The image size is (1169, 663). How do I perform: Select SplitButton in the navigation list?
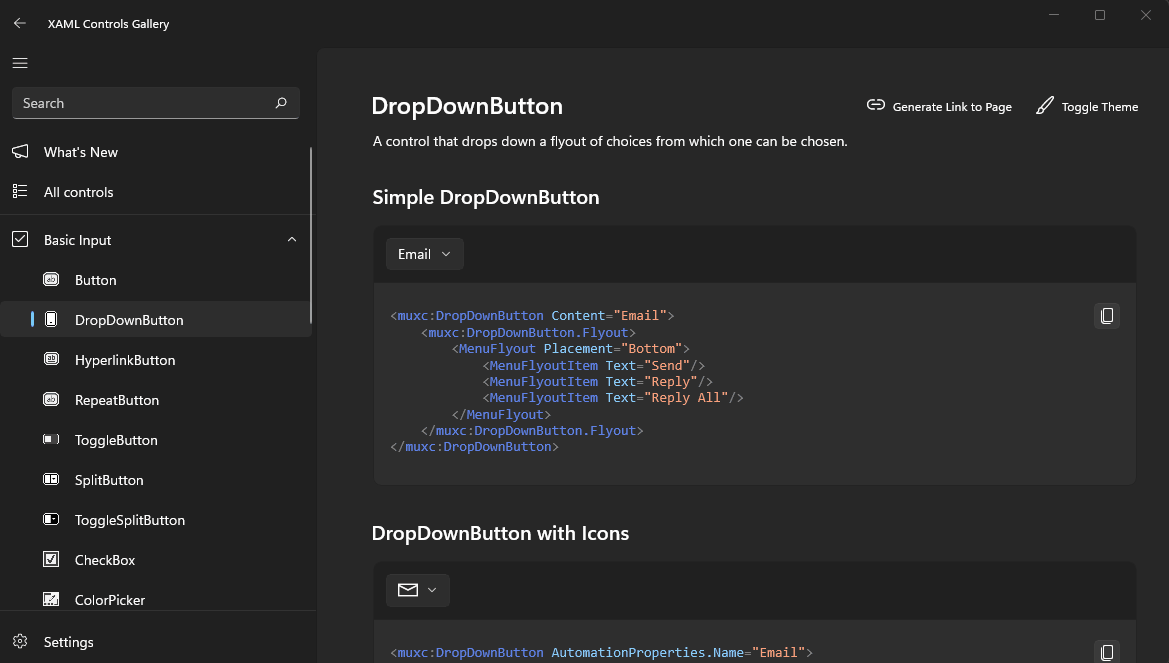coord(109,480)
